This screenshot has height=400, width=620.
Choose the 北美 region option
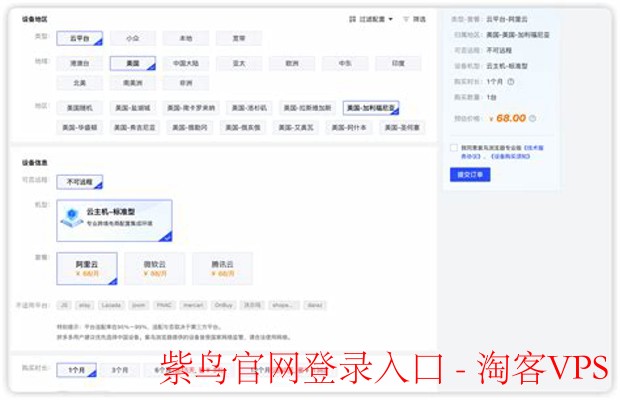79,83
